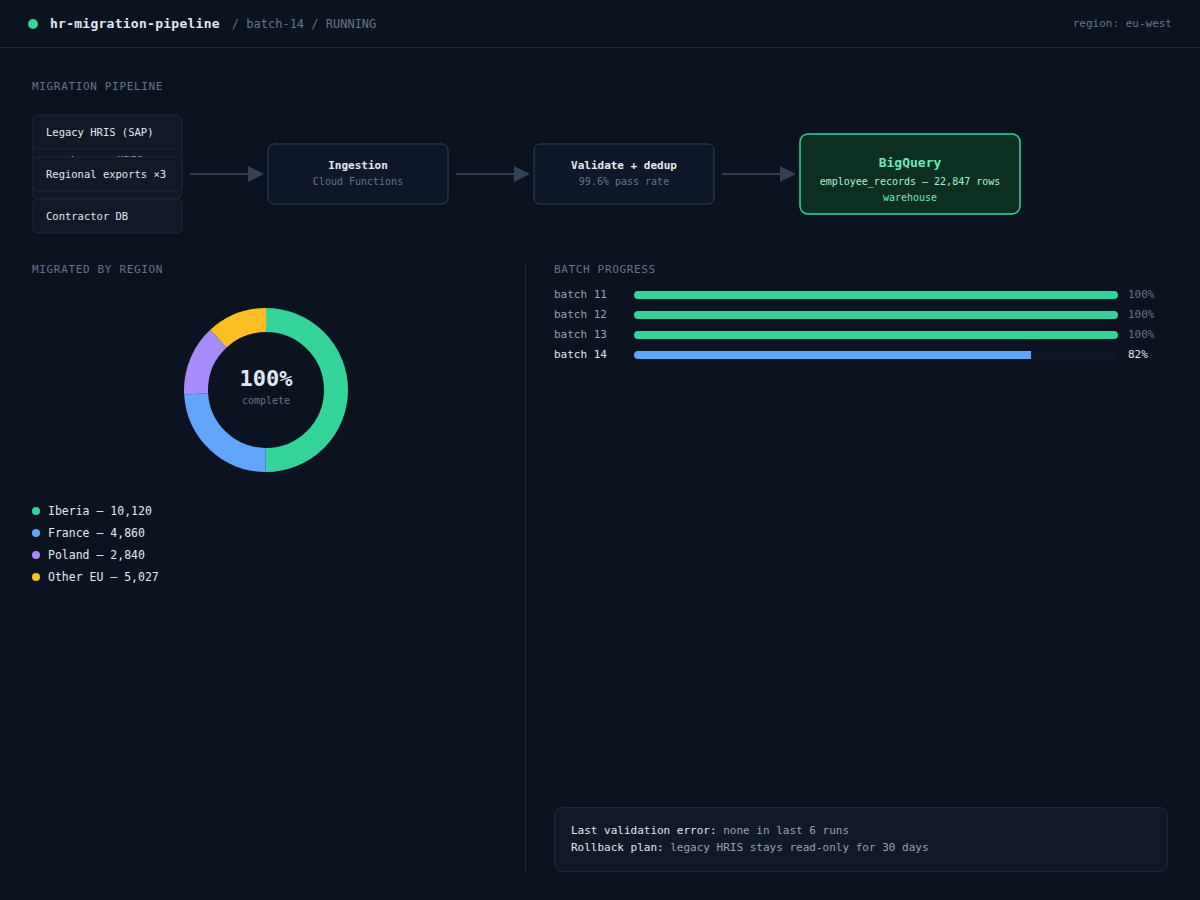Click the "100% complete" donut center label

click(266, 387)
